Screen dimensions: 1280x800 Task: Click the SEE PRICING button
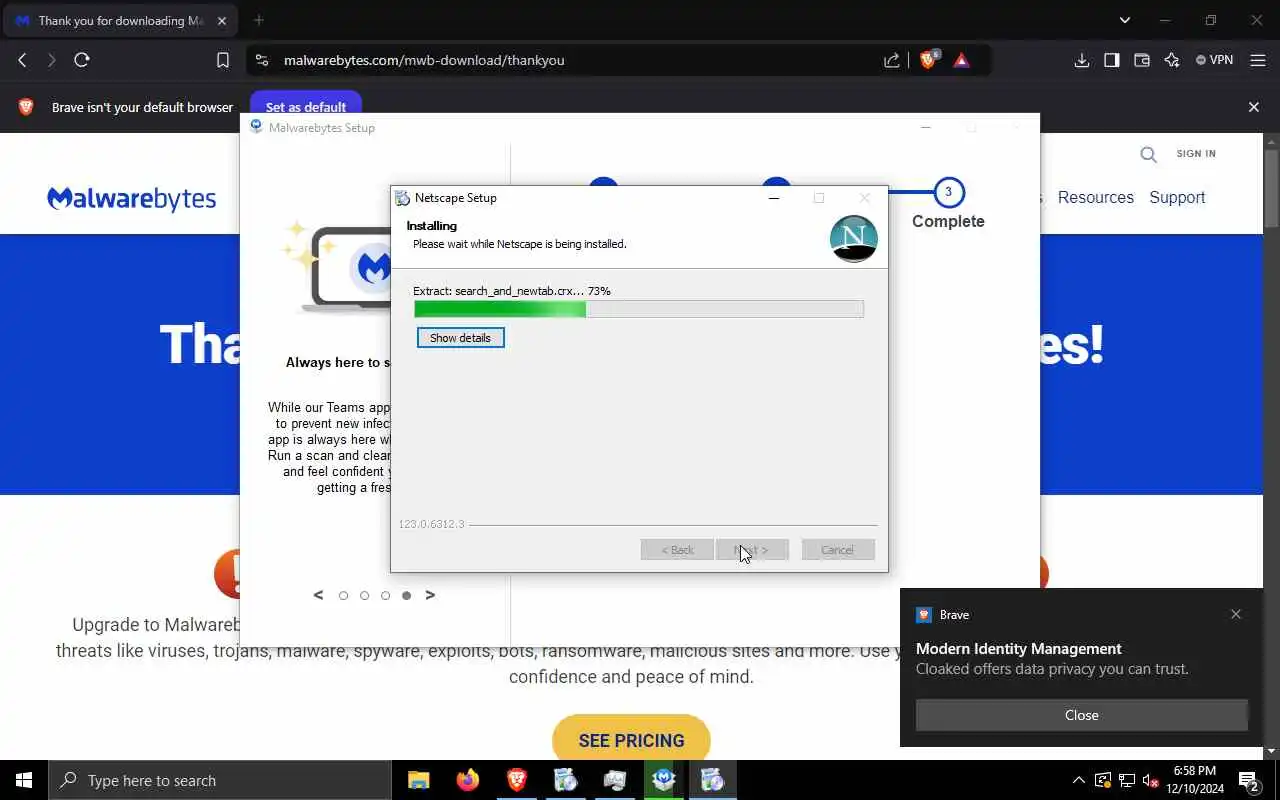[x=631, y=741]
